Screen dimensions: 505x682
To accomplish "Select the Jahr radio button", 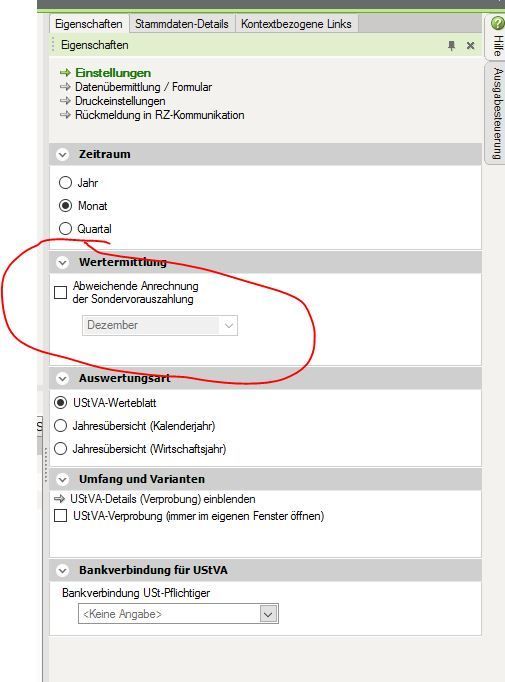I will point(65,183).
